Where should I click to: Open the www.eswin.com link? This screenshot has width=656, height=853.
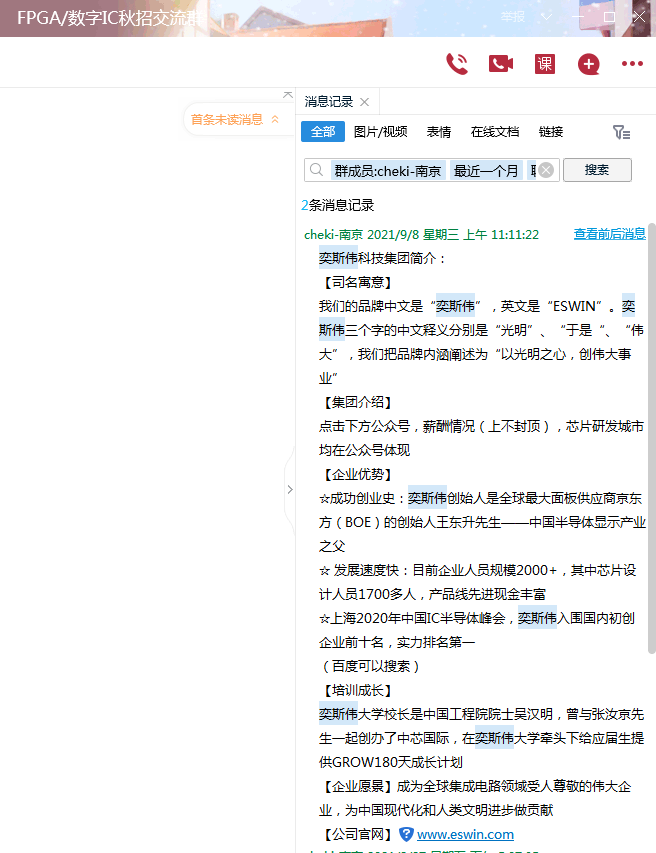[x=465, y=834]
